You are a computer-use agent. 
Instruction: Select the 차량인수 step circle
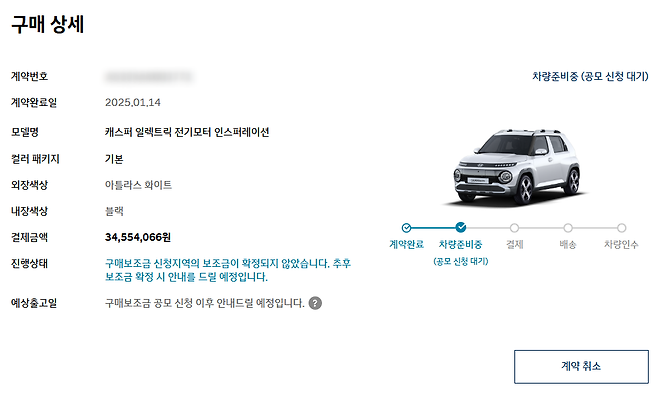621,228
